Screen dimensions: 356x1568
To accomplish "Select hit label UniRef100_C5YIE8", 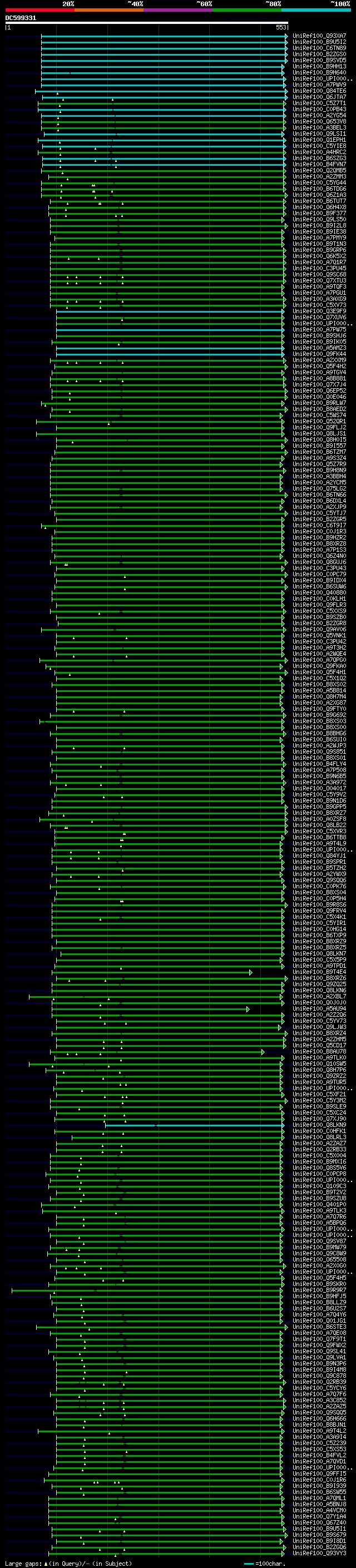I will coord(319,146).
